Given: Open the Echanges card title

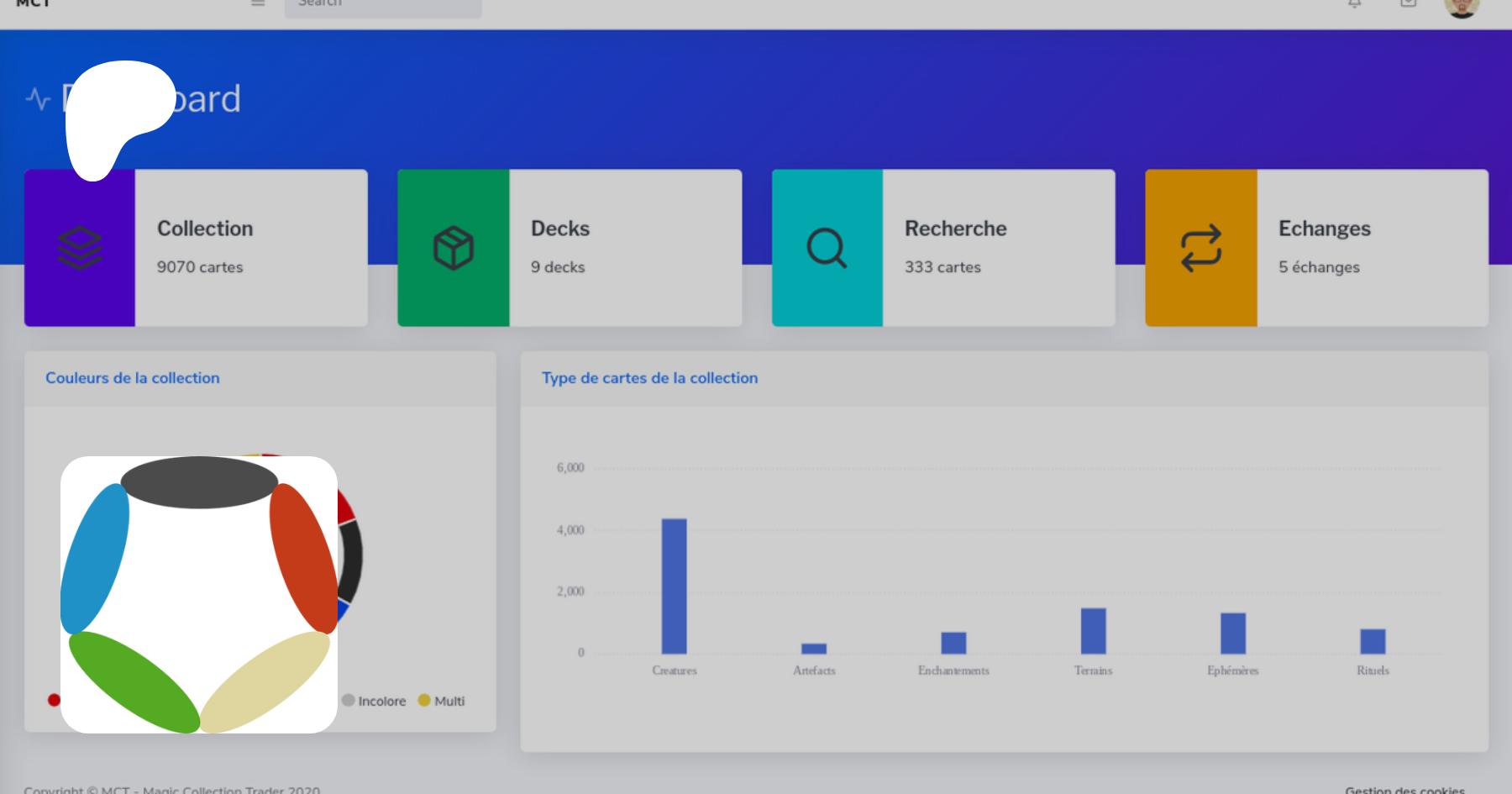Looking at the screenshot, I should (x=1324, y=229).
